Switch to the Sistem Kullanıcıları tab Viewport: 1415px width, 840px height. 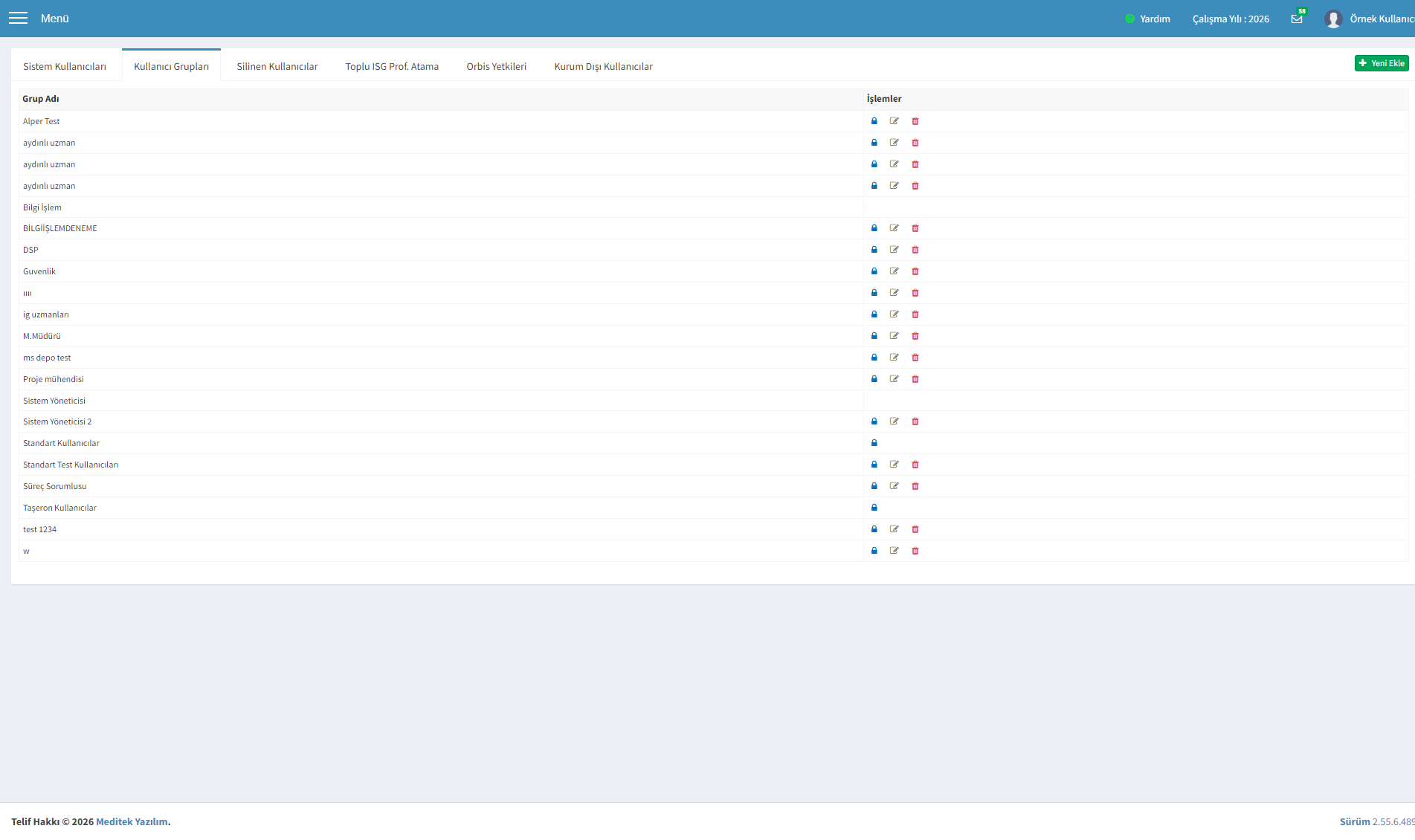tap(65, 66)
